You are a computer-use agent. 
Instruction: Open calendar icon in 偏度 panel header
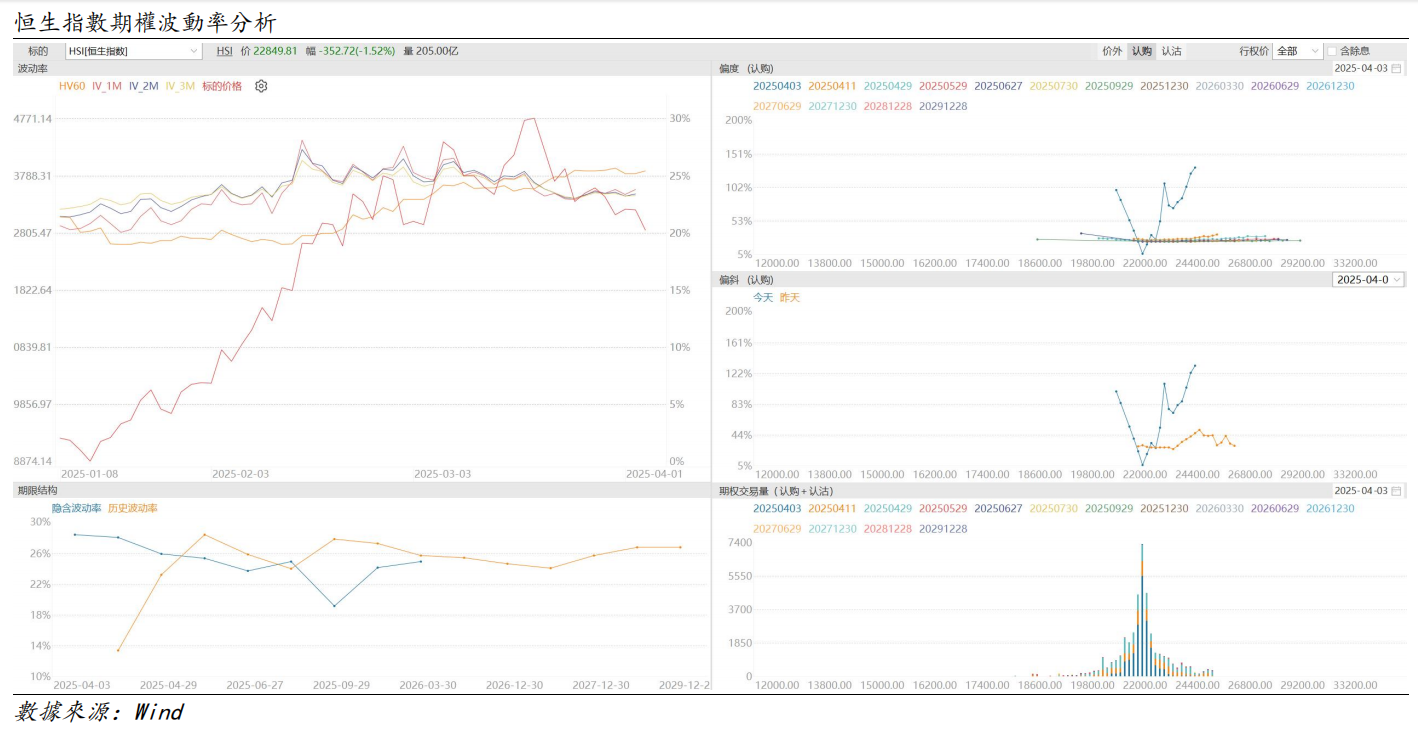point(1397,68)
